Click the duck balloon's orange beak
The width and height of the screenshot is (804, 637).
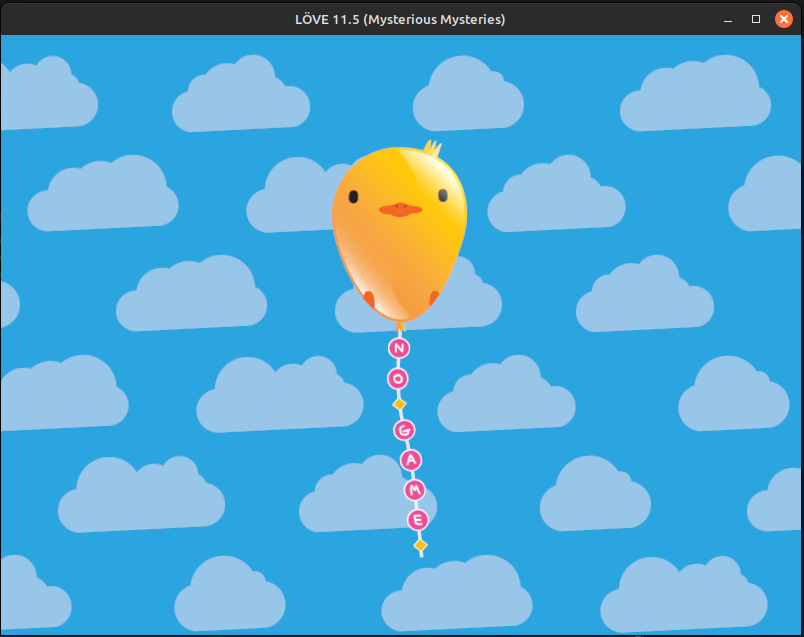(x=400, y=209)
